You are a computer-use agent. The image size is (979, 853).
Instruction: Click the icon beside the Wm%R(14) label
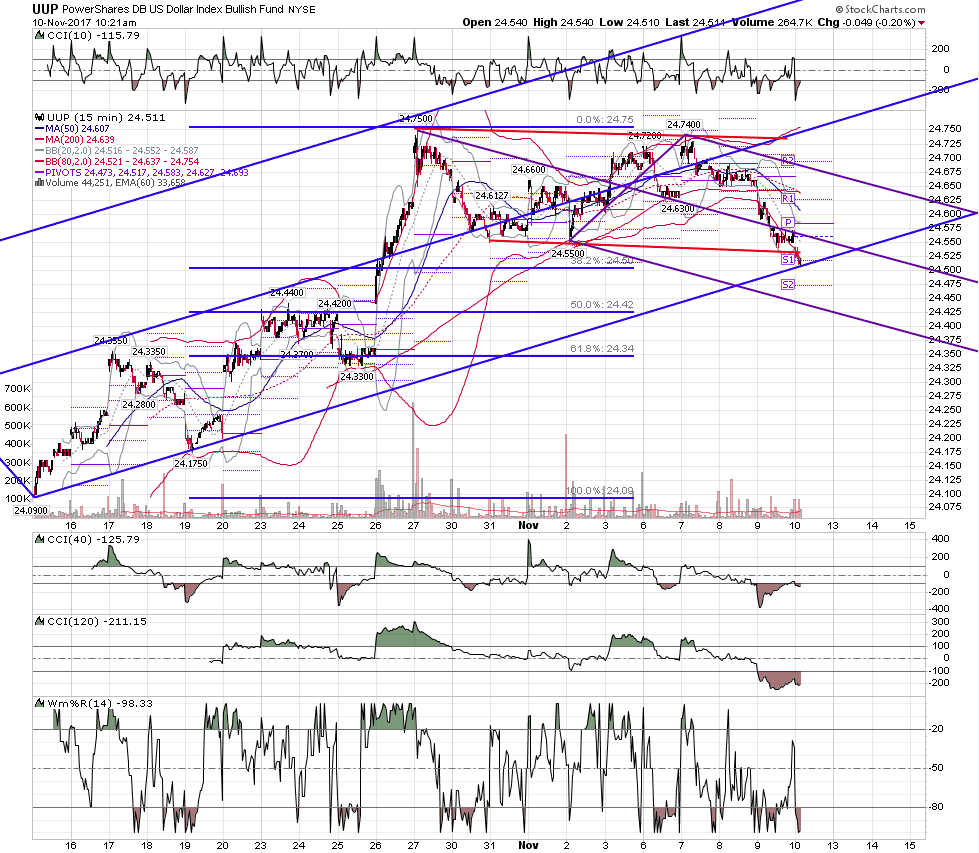[x=39, y=704]
